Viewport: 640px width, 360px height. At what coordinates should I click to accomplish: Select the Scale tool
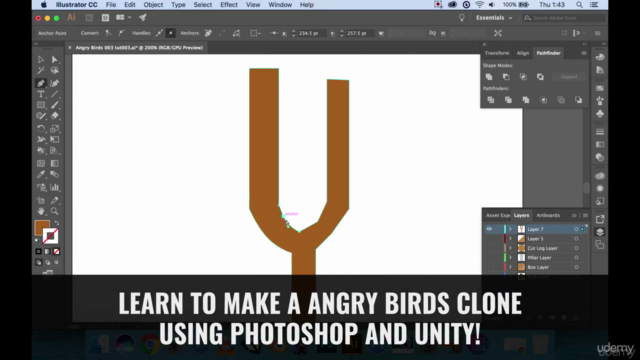(54, 129)
